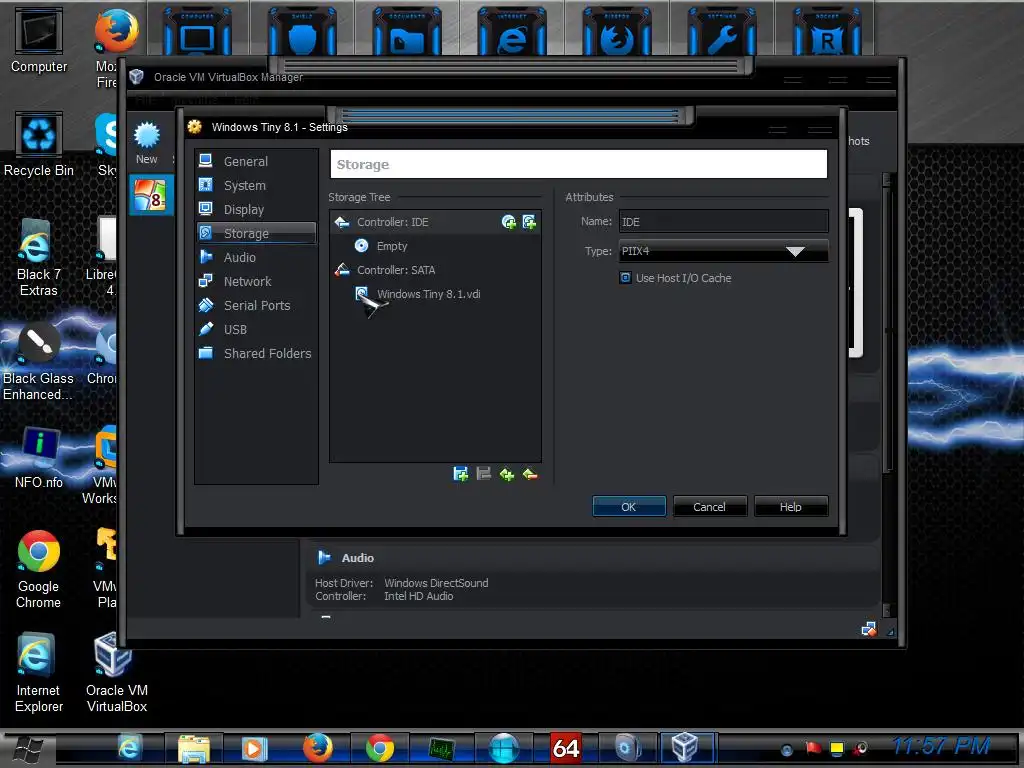Select Controller: IDE in Storage Tree
This screenshot has width=1024, height=768.
click(392, 222)
